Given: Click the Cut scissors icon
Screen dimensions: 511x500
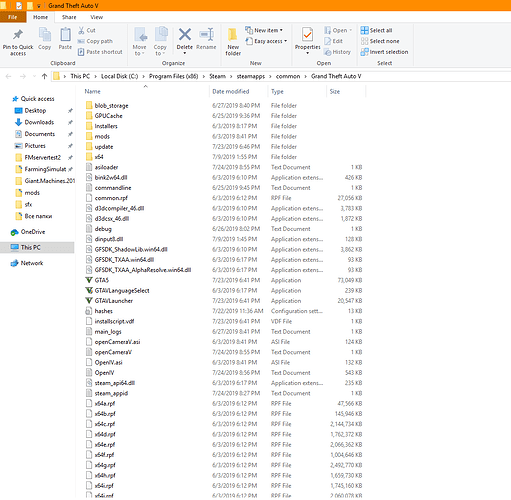Looking at the screenshot, I should (x=81, y=30).
